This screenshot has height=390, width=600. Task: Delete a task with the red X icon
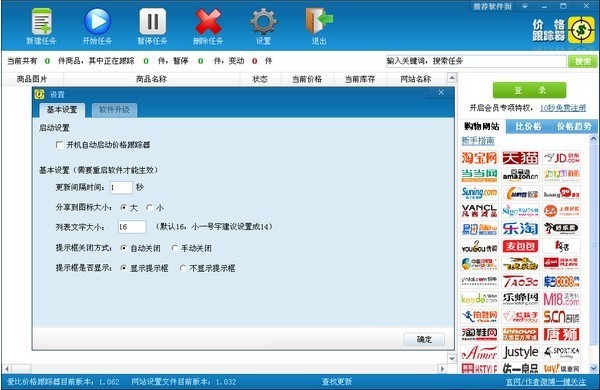point(208,22)
